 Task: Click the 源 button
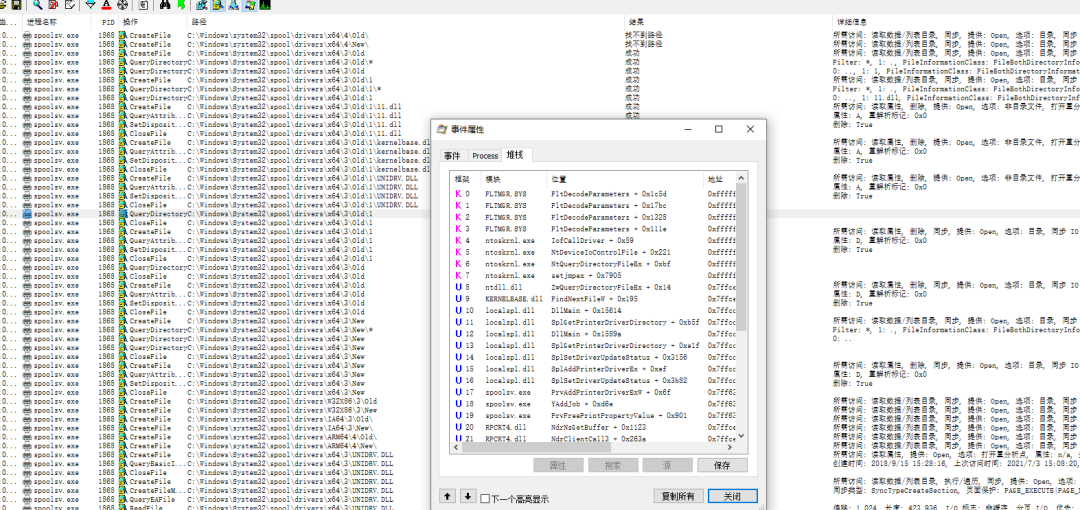pyautogui.click(x=667, y=465)
